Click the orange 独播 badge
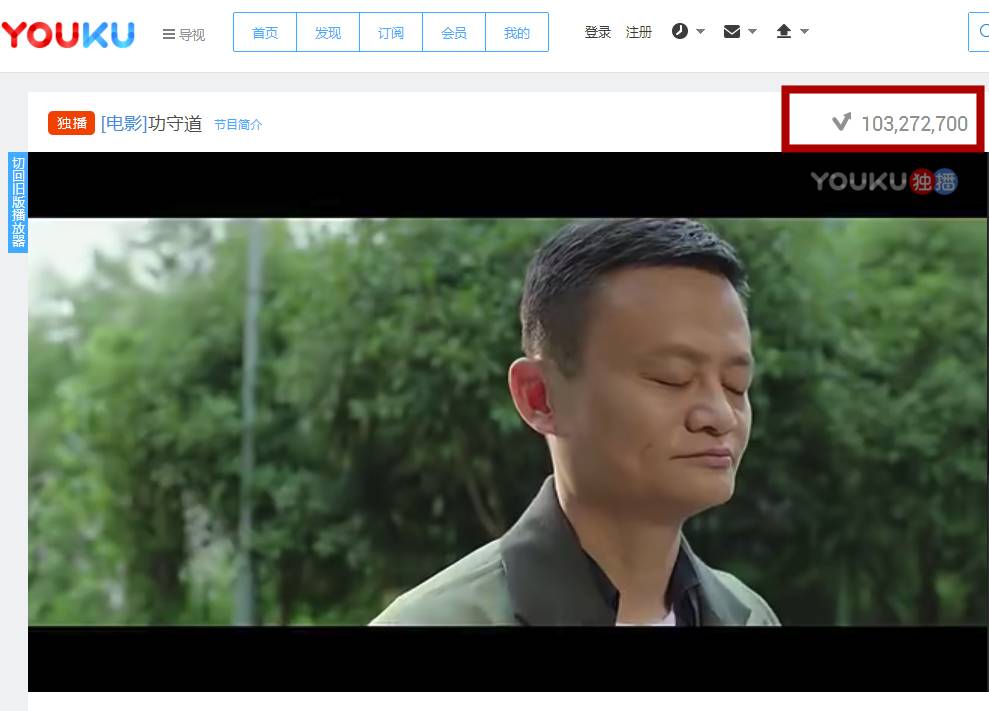The image size is (989, 711). tap(71, 123)
